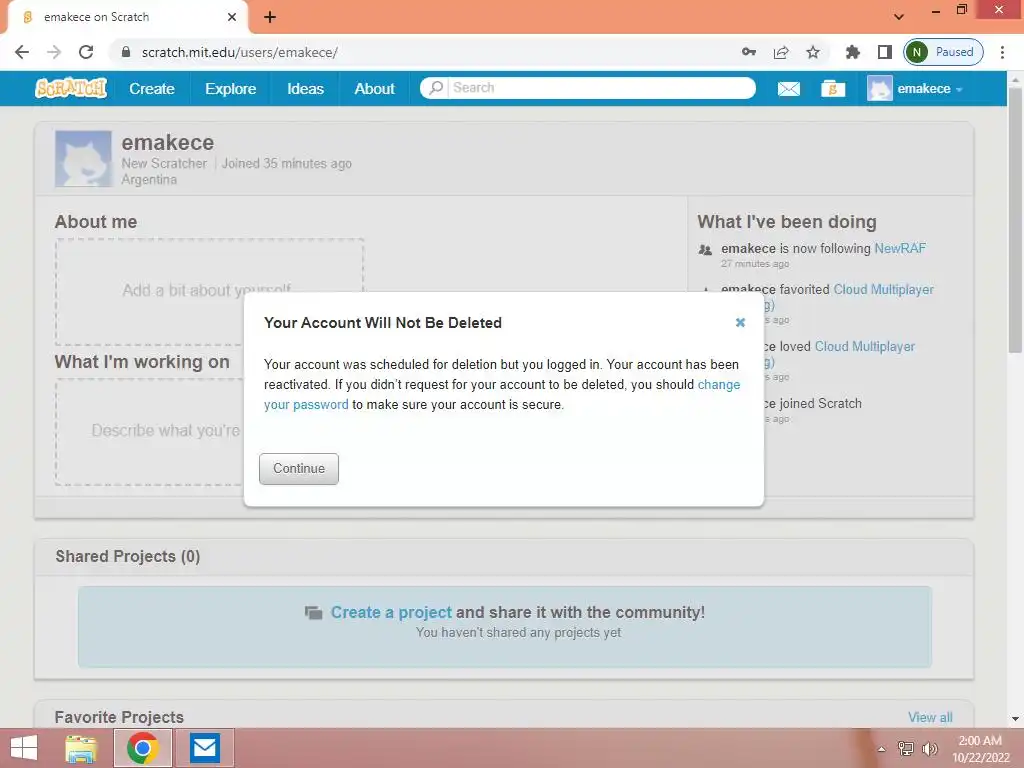Image resolution: width=1024 pixels, height=768 pixels.
Task: Open the Create page from navigation
Action: pyautogui.click(x=152, y=89)
